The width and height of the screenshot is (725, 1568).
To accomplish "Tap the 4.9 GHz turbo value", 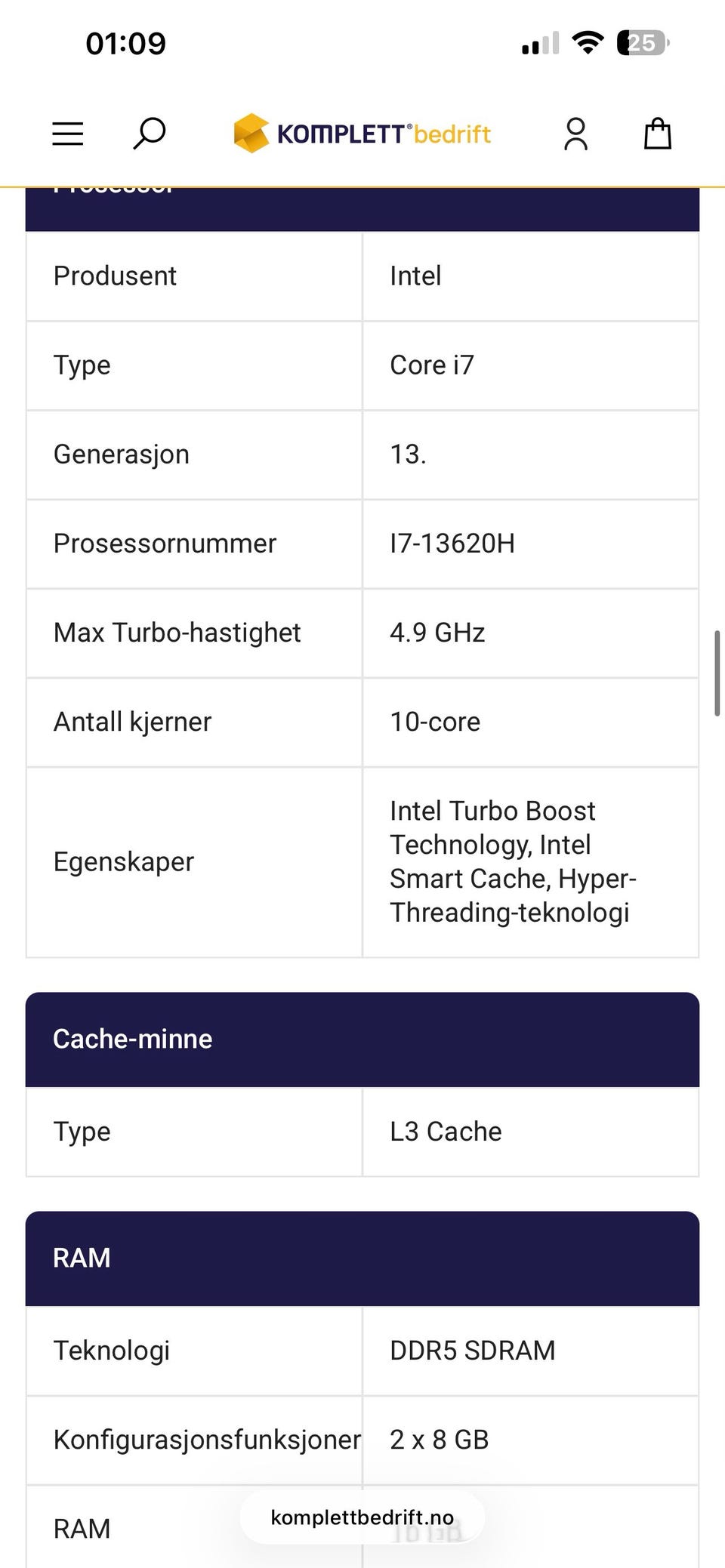I will [x=437, y=633].
